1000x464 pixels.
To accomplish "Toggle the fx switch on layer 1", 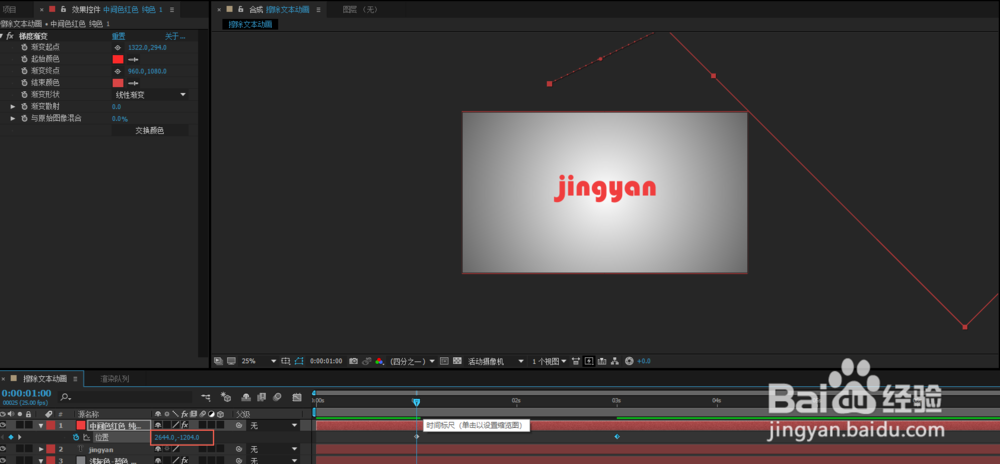I will 184,425.
